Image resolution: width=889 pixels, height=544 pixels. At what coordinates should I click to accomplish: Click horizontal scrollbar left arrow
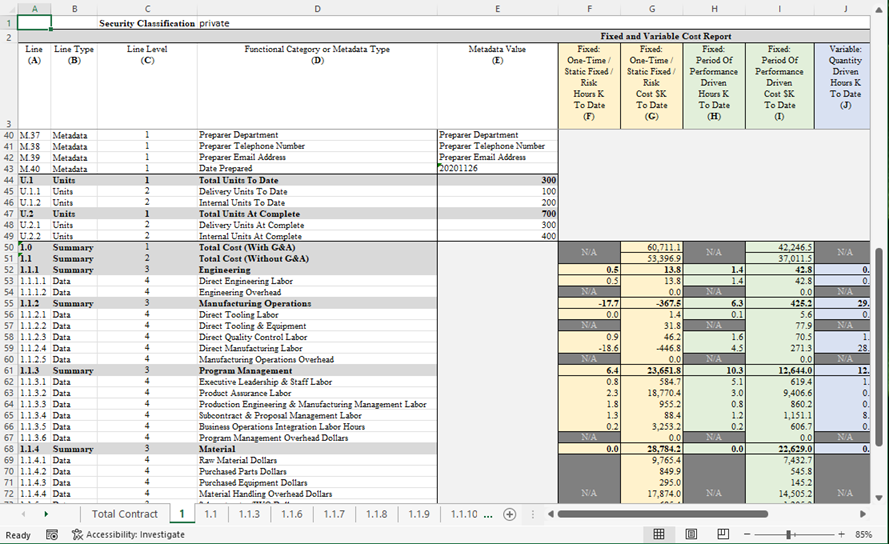tap(551, 515)
